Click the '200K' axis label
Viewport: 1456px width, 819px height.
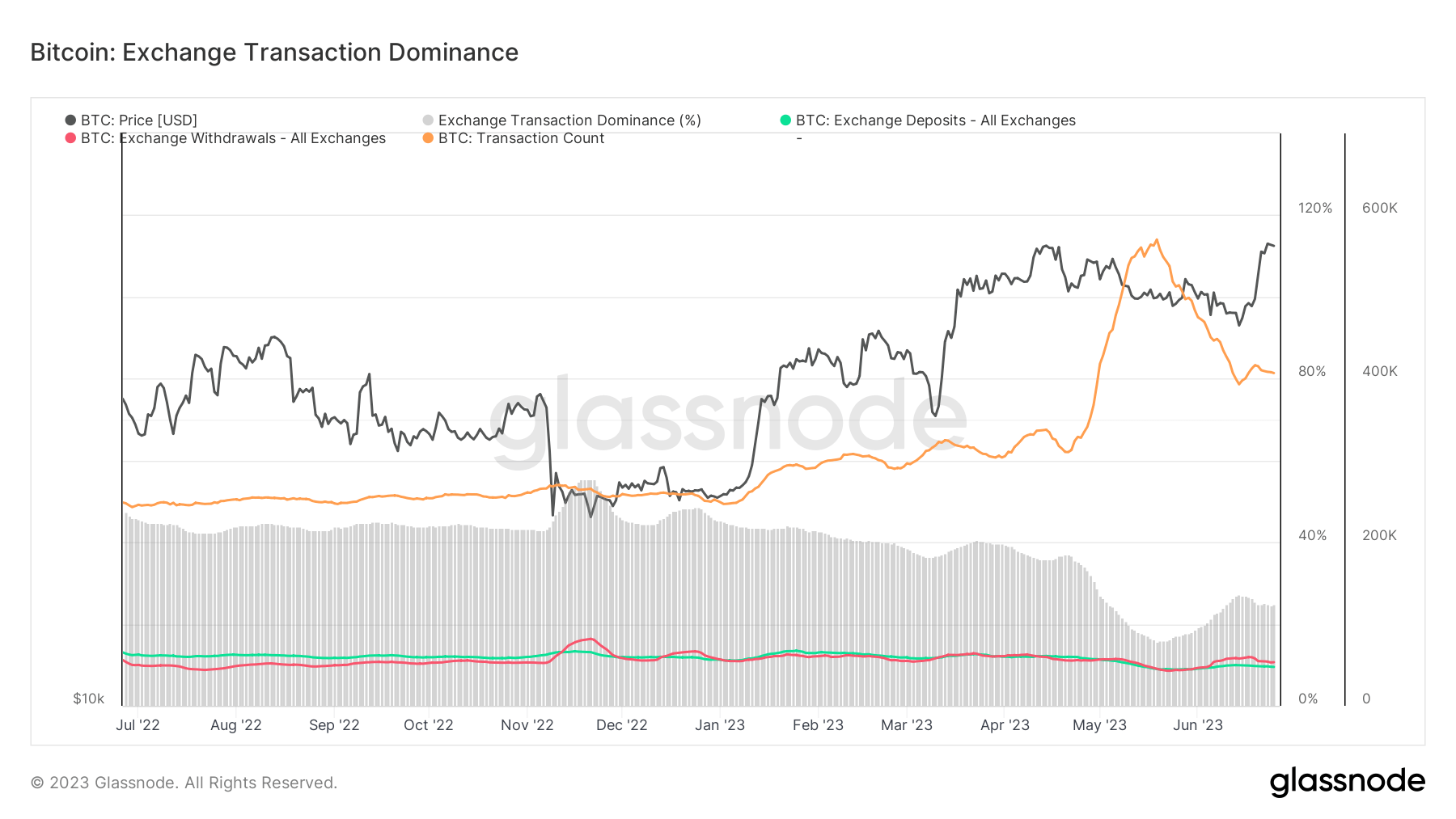pos(1380,535)
